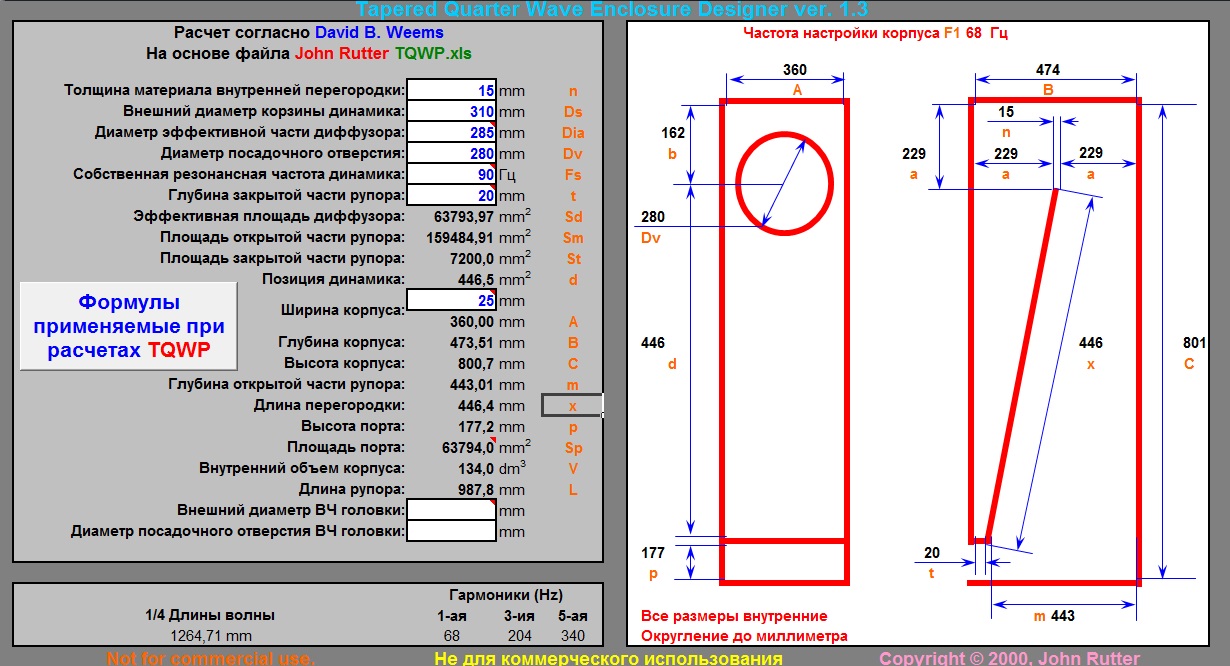Click the speaker basket outer diameter field 310
1230x666 pixels.
coord(452,111)
